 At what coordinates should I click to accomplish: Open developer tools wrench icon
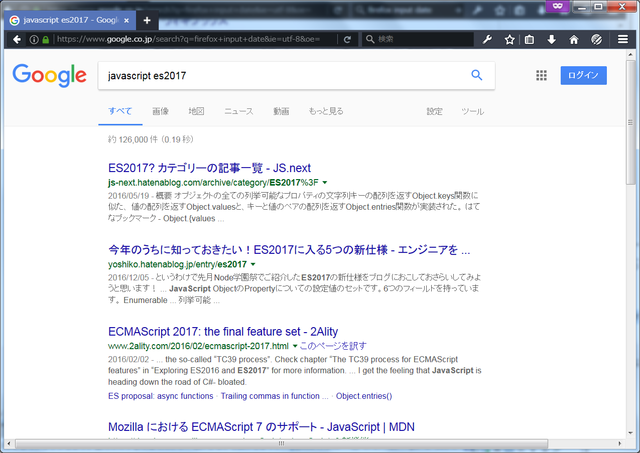(x=487, y=40)
